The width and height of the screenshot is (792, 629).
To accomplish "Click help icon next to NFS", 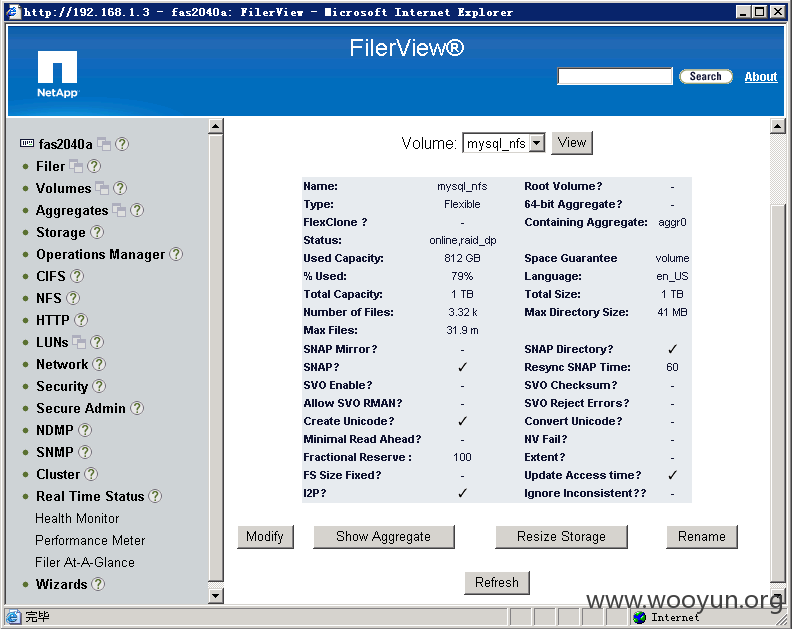I will tap(73, 298).
